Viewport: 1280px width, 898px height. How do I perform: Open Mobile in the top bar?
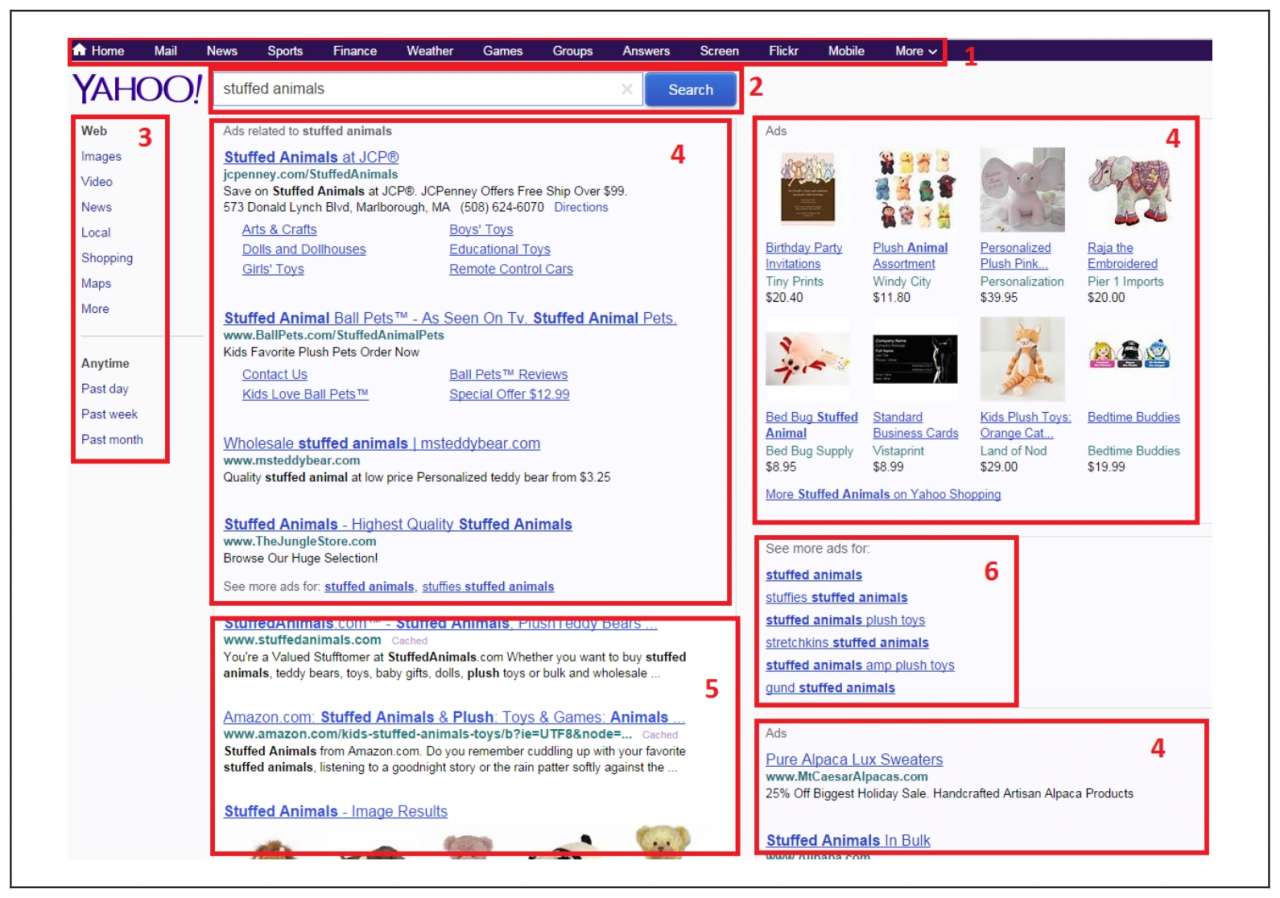[846, 51]
